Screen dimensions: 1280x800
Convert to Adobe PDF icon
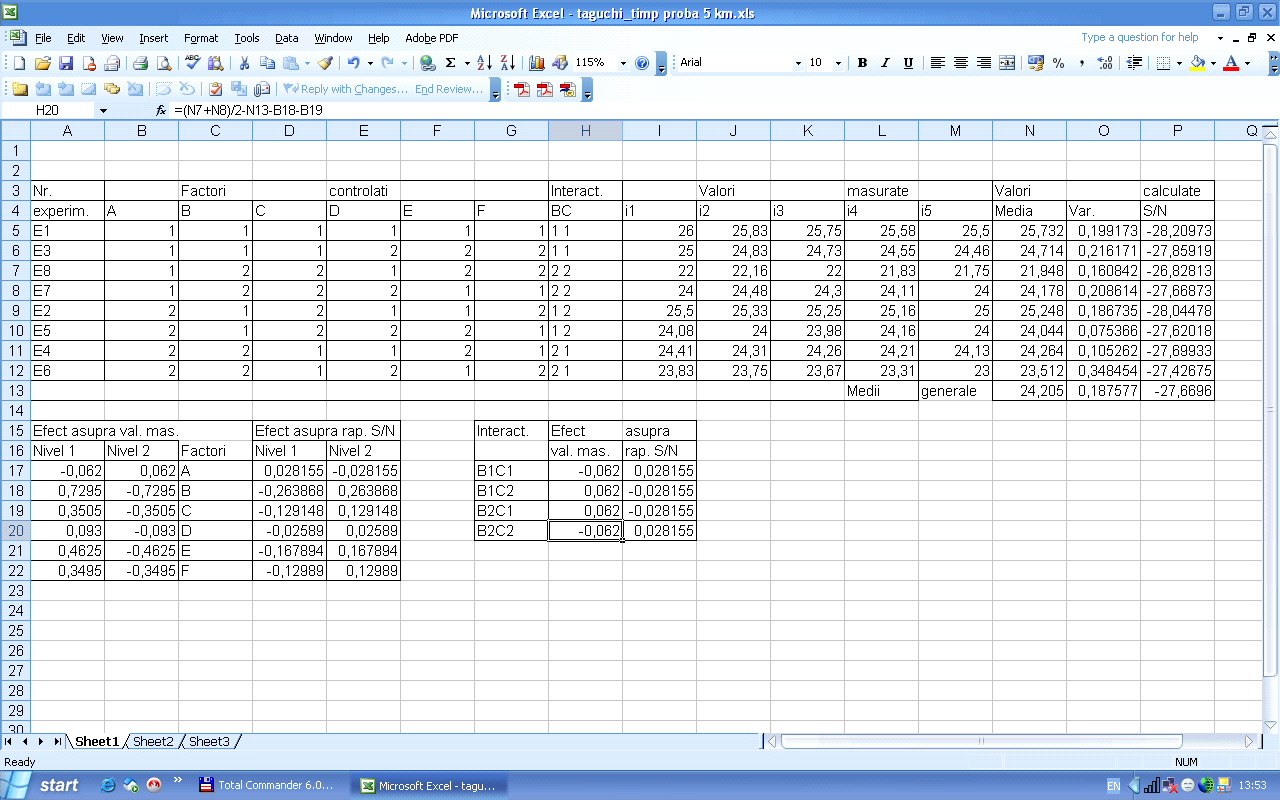tap(522, 89)
